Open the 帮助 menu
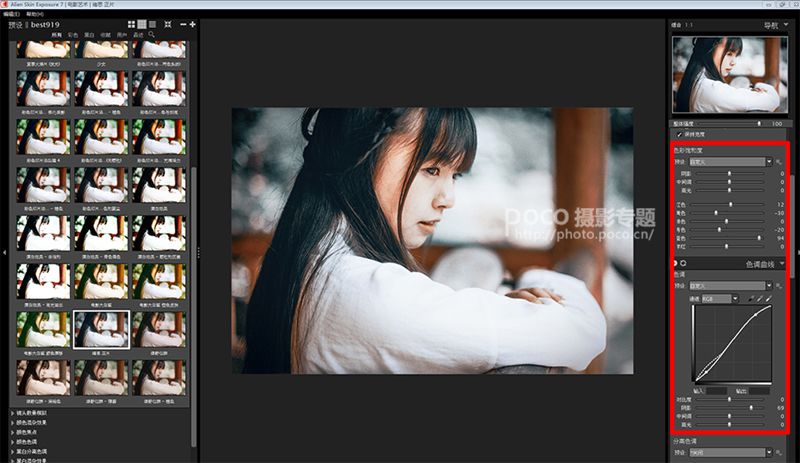This screenshot has width=800, height=463. 35,14
